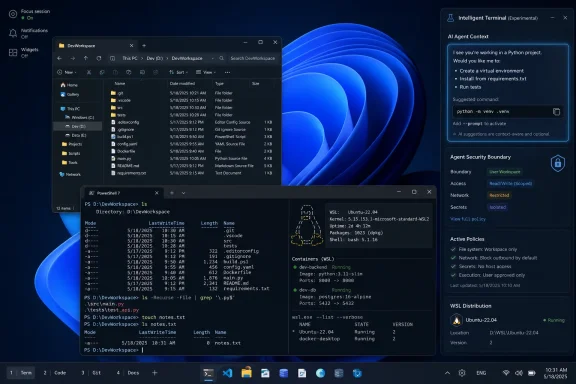Click the Cut icon in Explorer toolbar
The width and height of the screenshot is (576, 384).
(89, 72)
